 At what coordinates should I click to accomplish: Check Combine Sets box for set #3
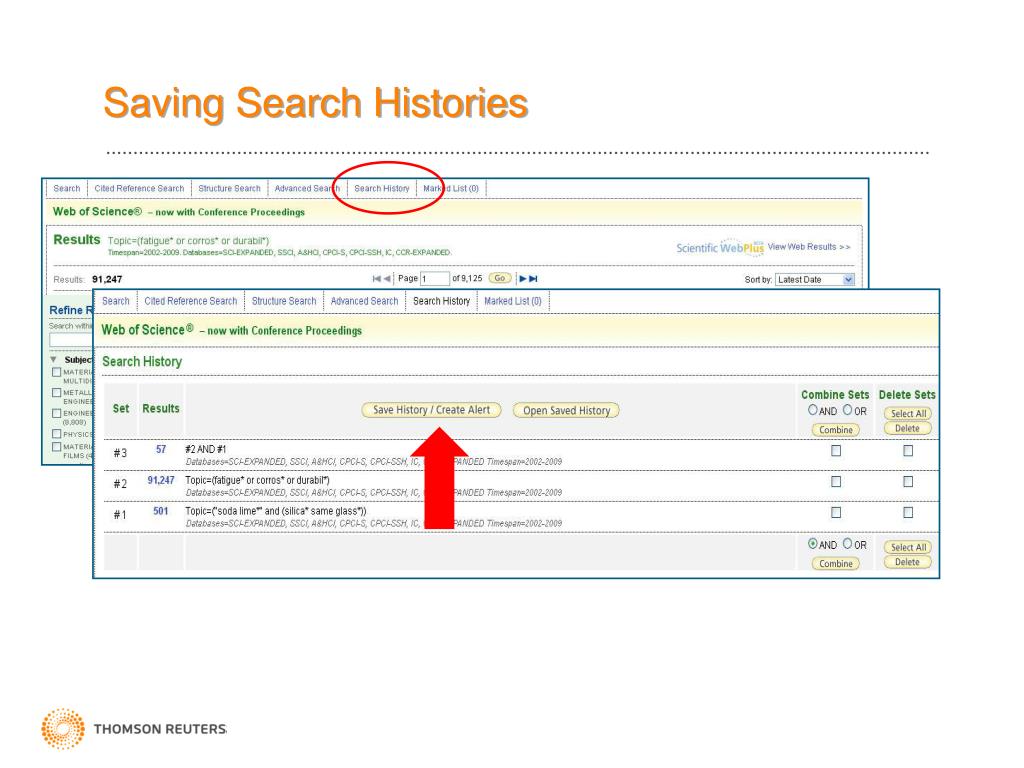[836, 451]
